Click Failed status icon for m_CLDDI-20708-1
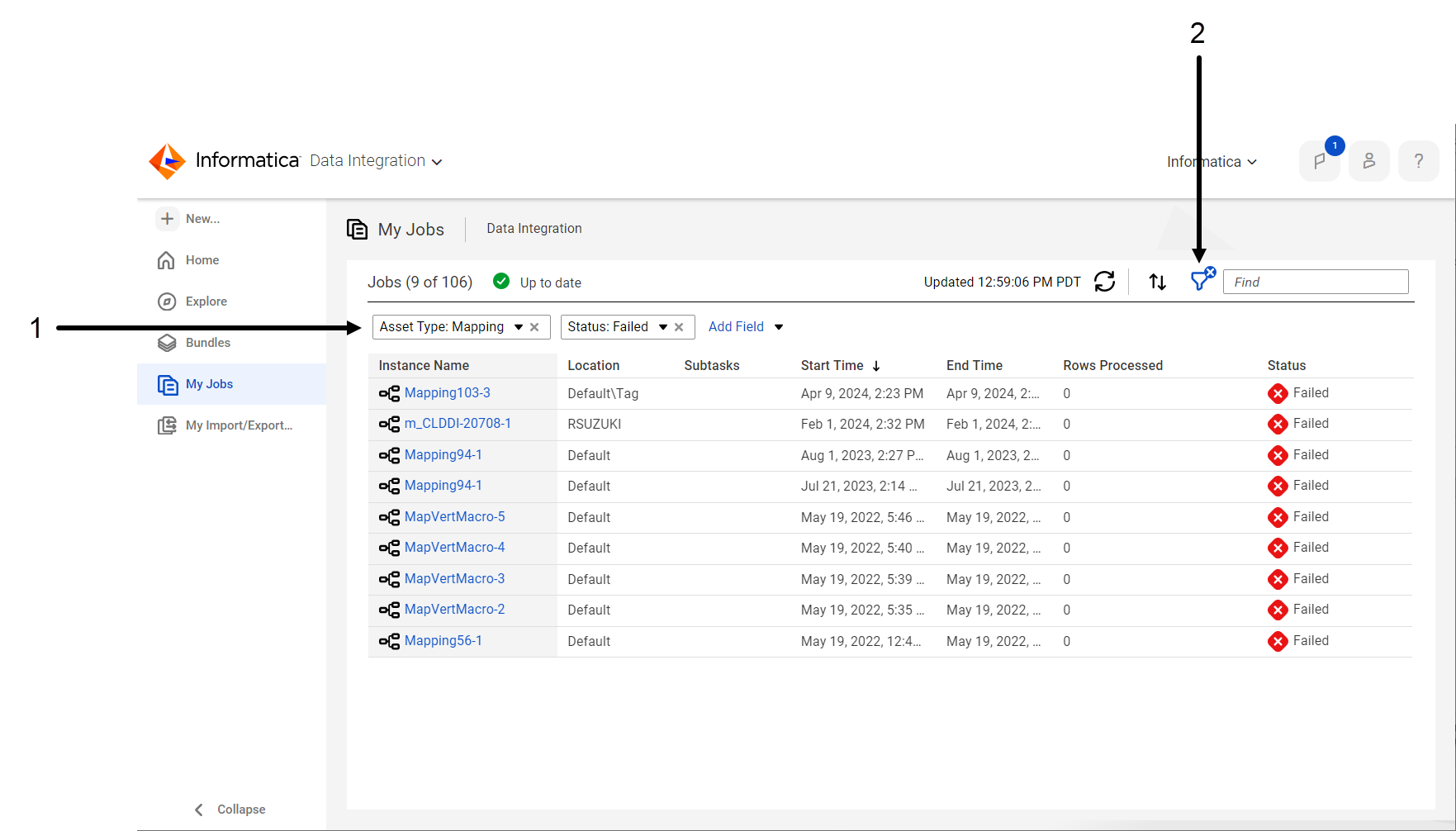 (x=1278, y=425)
